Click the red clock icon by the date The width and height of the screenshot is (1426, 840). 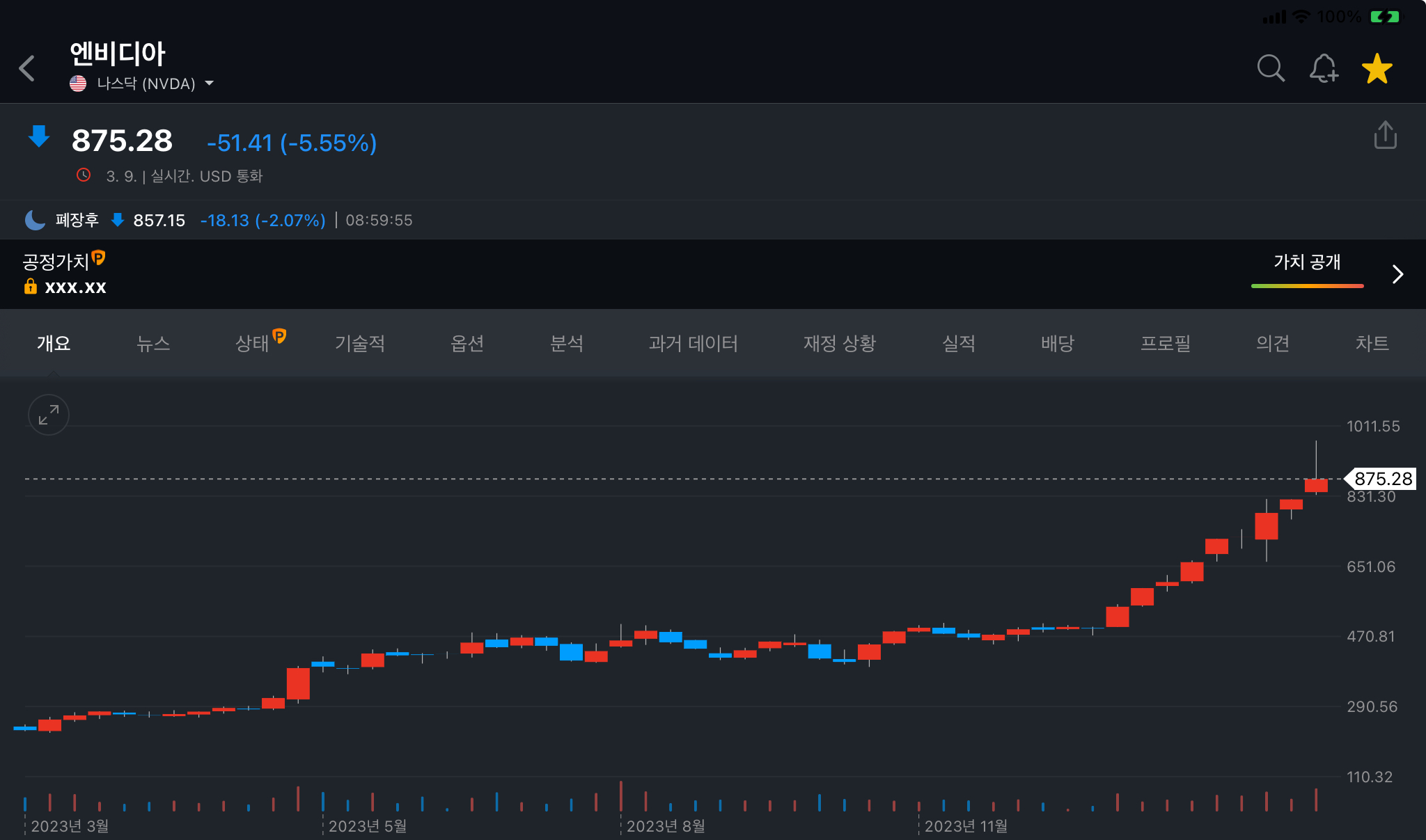(x=84, y=175)
